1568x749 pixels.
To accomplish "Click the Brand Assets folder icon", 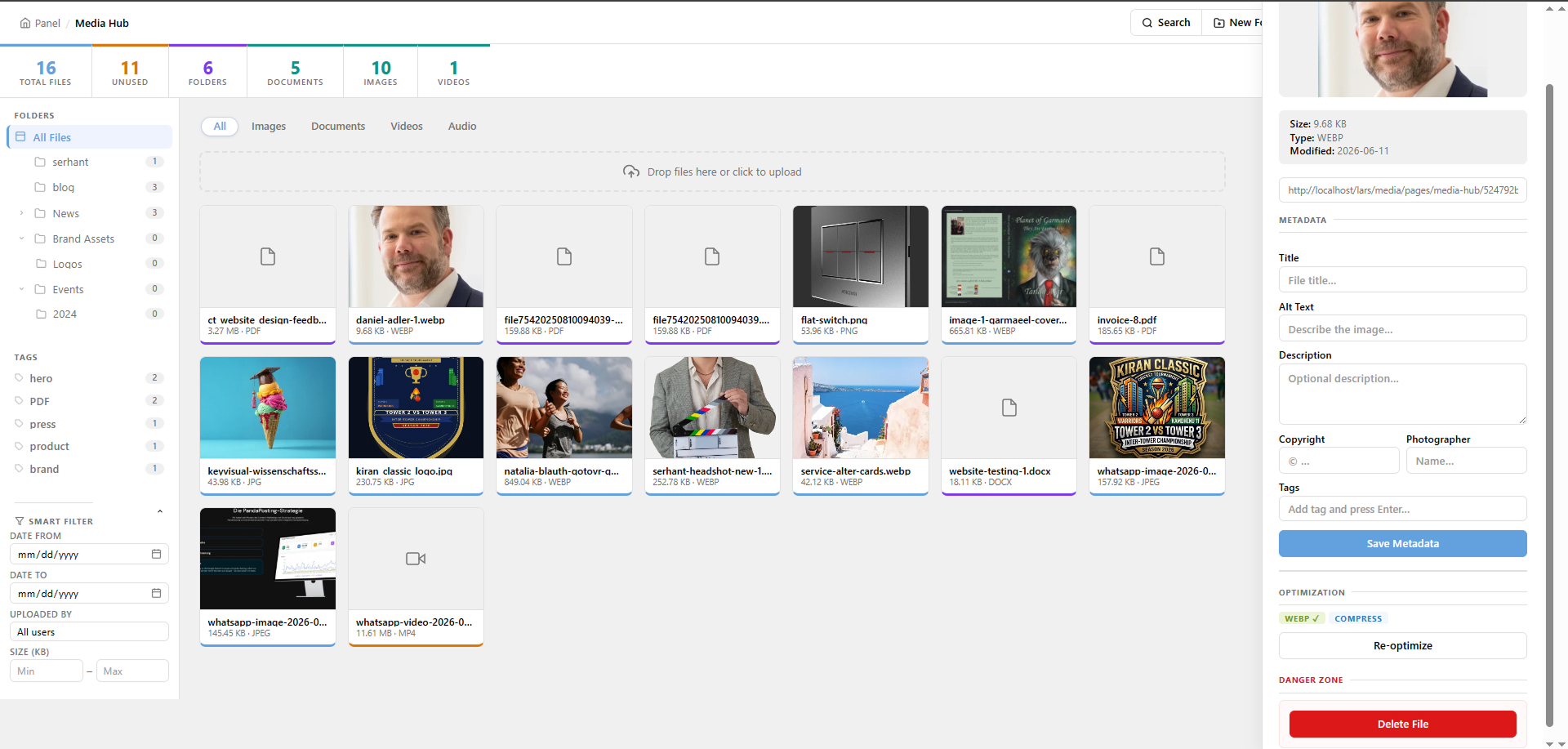I will pyautogui.click(x=40, y=239).
